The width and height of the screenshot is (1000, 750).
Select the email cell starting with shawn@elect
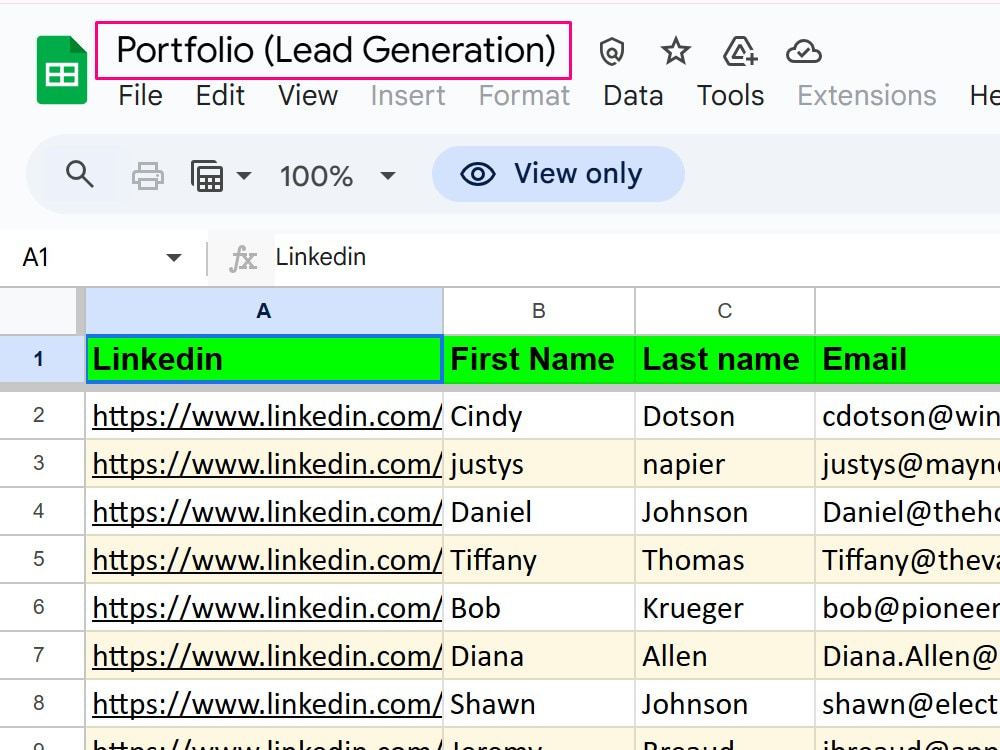click(x=908, y=703)
